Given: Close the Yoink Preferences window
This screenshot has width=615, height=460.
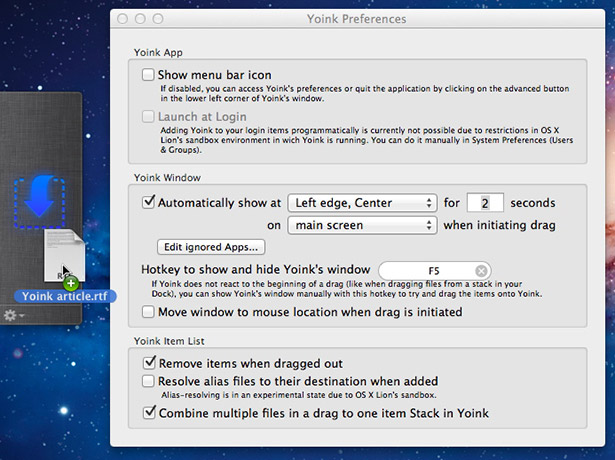Looking at the screenshot, I should click(x=122, y=19).
